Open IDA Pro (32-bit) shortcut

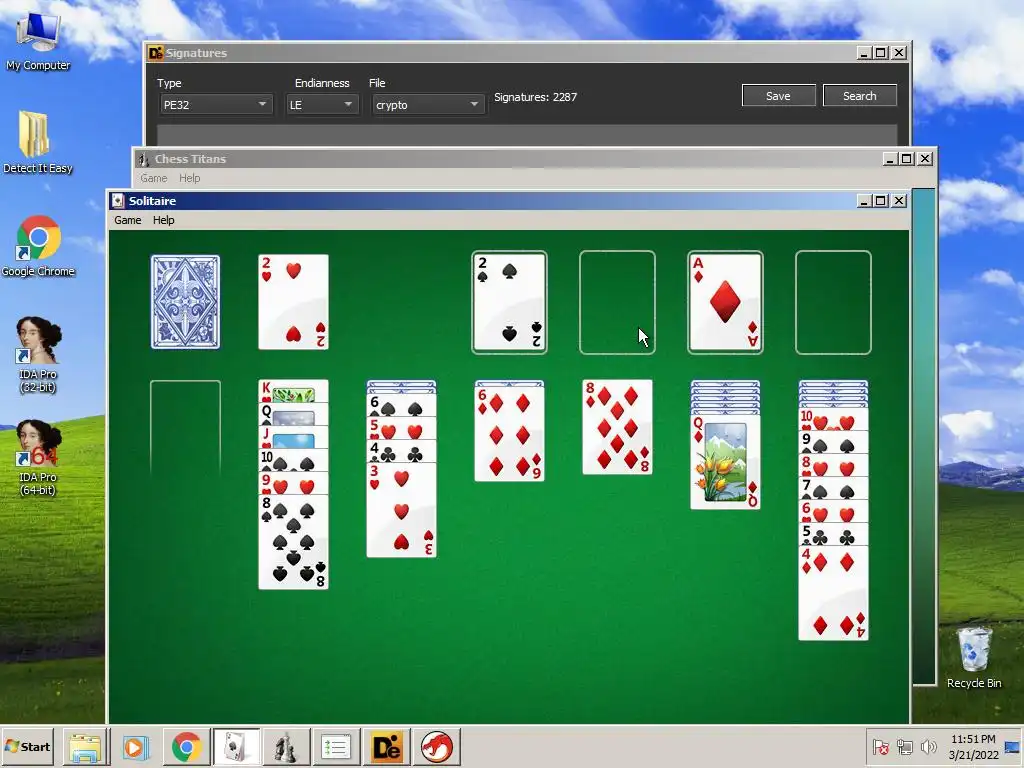coord(38,354)
